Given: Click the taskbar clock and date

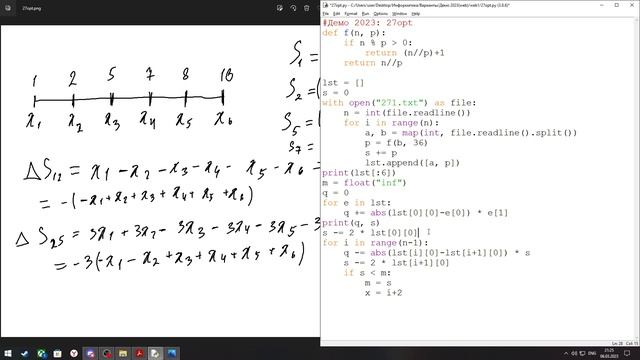Looking at the screenshot, I should click(609, 353).
